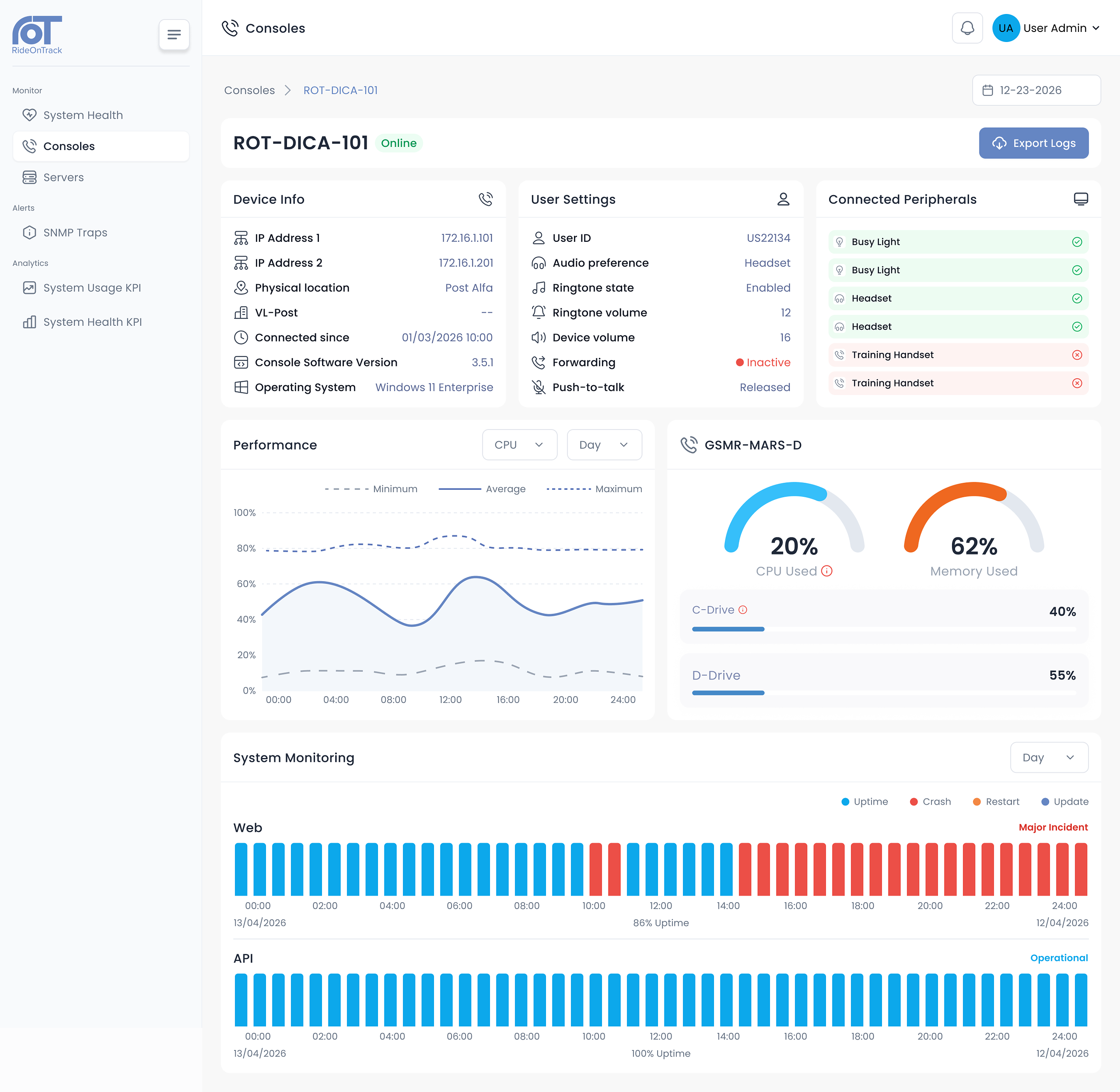Click the Push-to-talk muted mic icon

click(x=538, y=387)
